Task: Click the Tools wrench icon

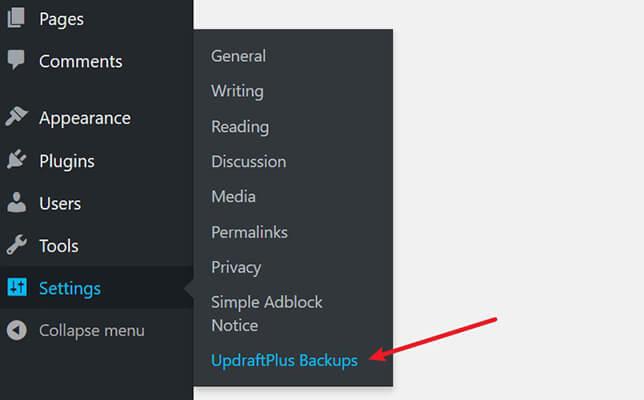Action: coord(16,245)
